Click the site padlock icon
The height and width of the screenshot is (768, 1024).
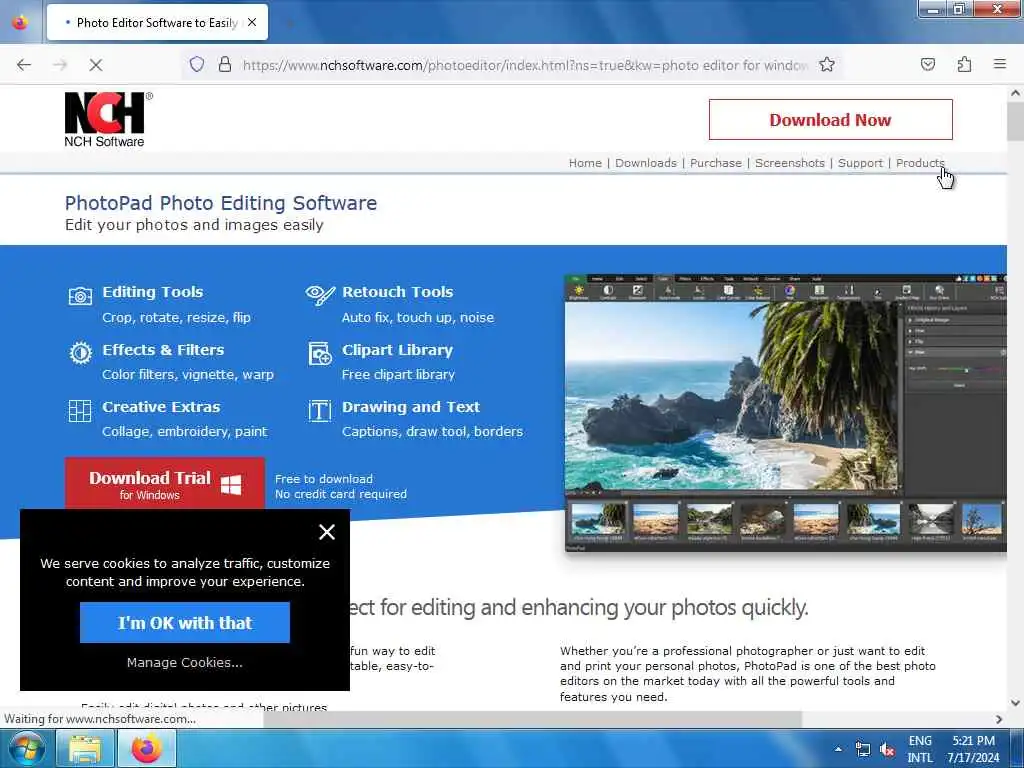tap(225, 64)
